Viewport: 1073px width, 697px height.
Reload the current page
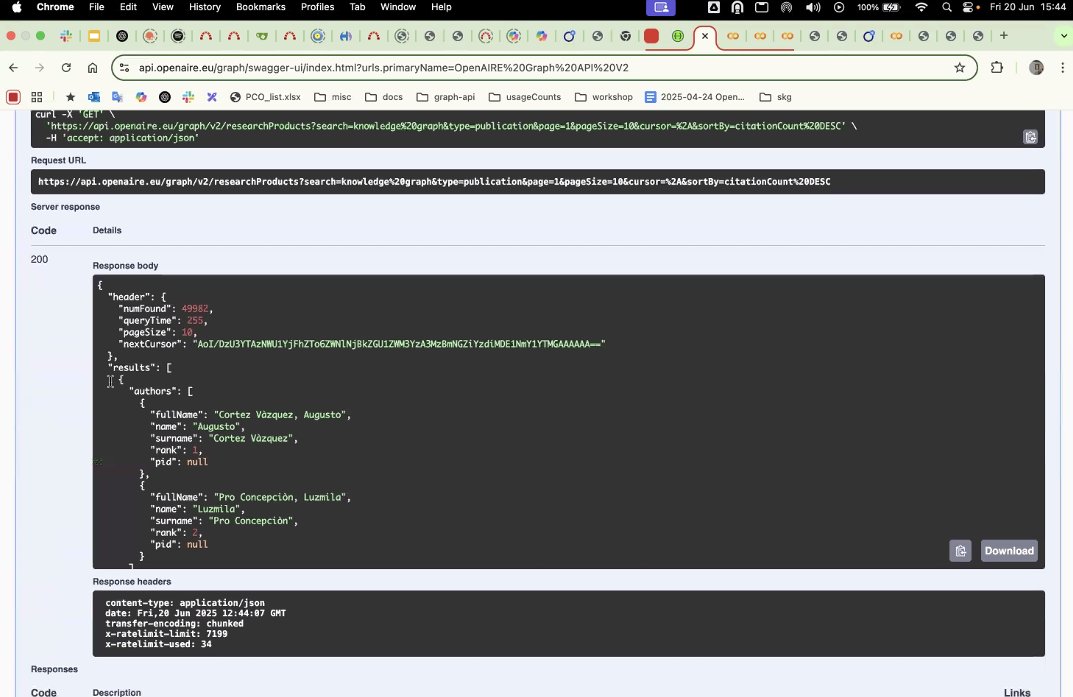tap(66, 68)
